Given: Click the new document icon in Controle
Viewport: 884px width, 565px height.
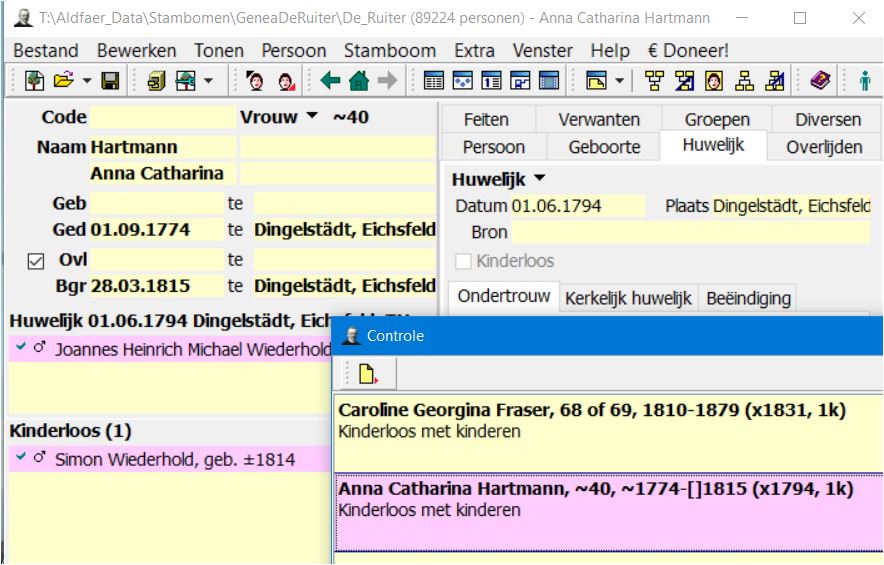Looking at the screenshot, I should pos(367,374).
